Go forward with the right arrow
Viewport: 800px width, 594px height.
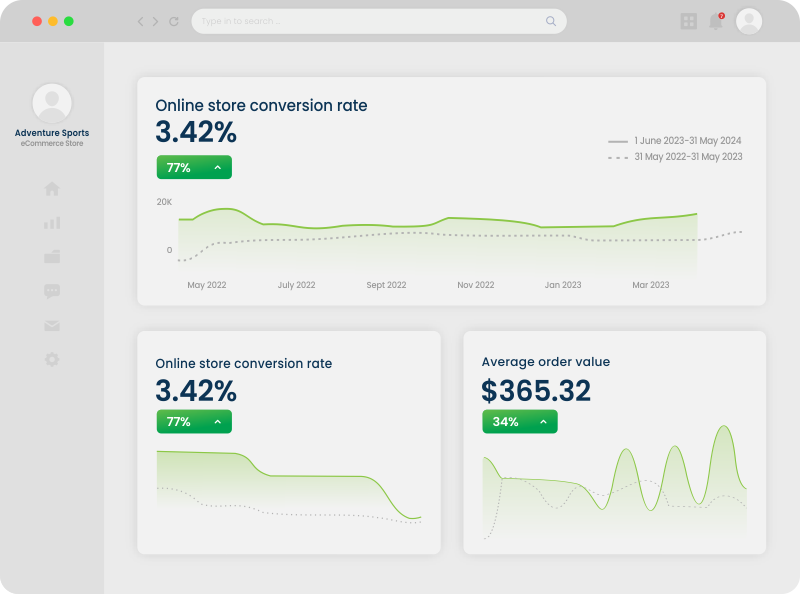[x=156, y=21]
